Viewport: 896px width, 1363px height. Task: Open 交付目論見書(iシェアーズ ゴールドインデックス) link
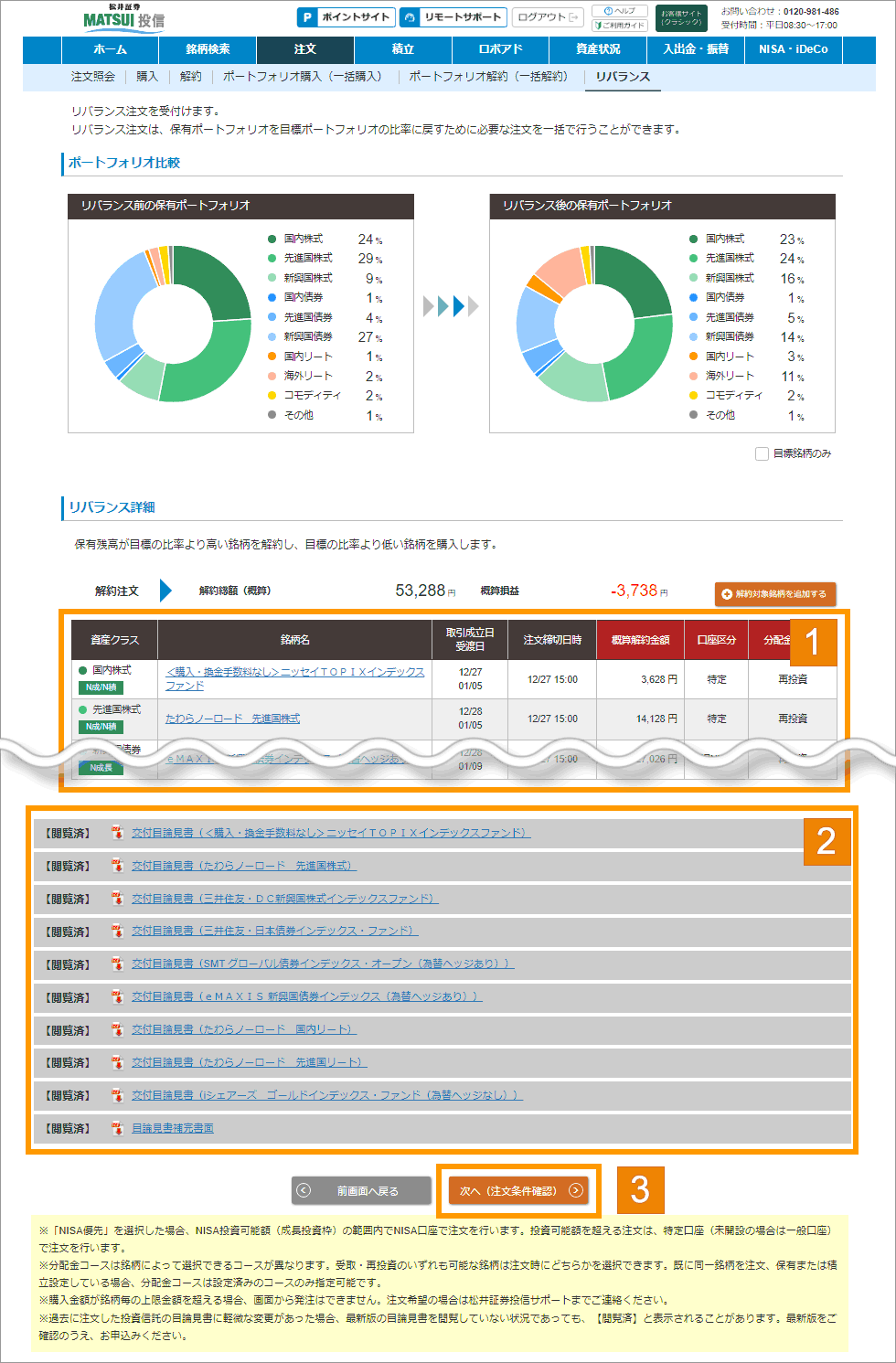(x=327, y=1095)
